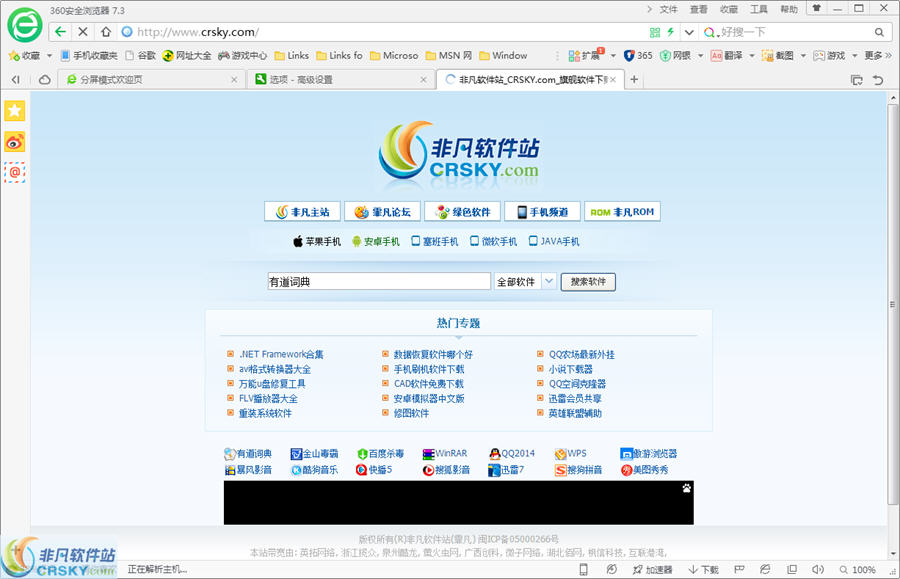Open 下载 manager in status bar
Image resolution: width=900 pixels, height=579 pixels.
[x=704, y=569]
